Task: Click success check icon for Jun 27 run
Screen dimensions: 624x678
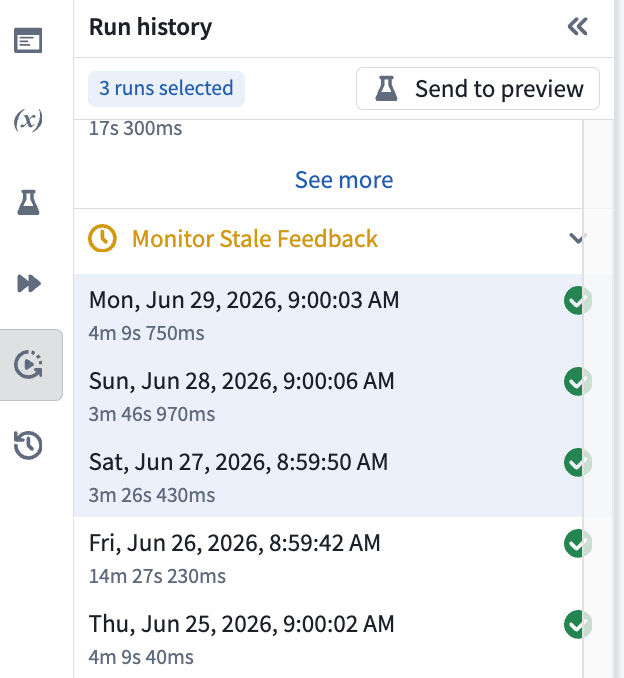Action: point(578,462)
